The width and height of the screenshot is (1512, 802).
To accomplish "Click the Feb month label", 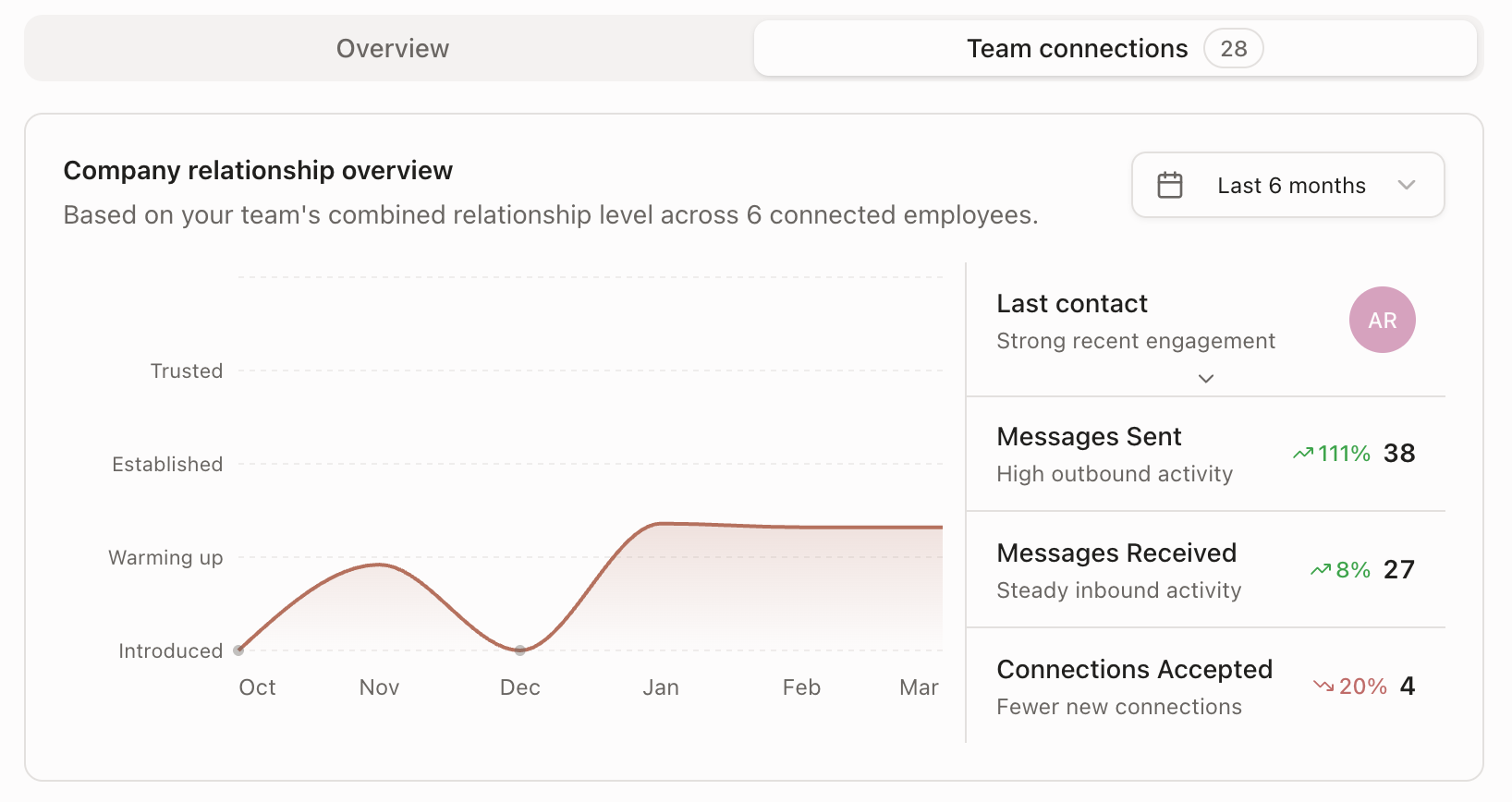I will pyautogui.click(x=801, y=687).
